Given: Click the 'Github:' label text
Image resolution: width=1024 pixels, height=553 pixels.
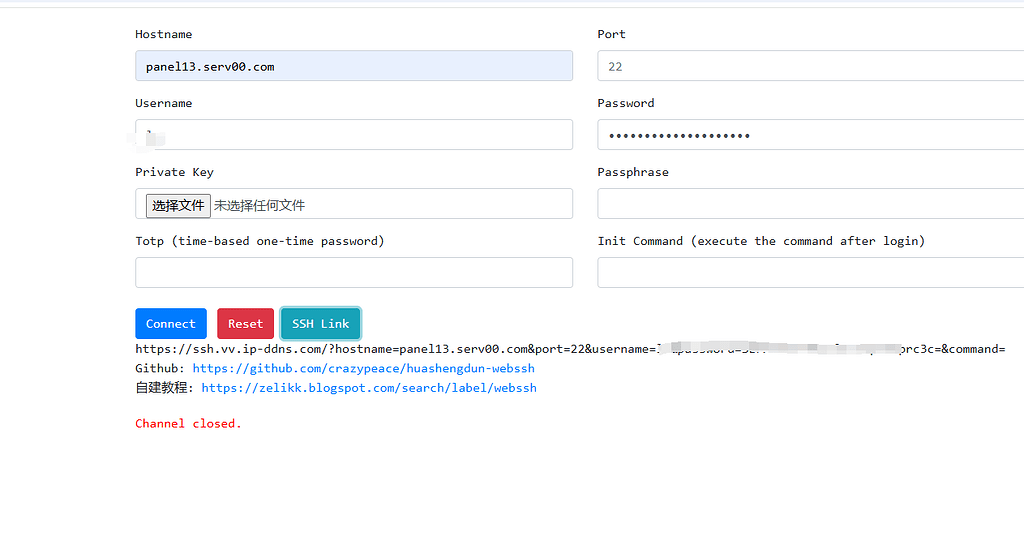Looking at the screenshot, I should 160,368.
